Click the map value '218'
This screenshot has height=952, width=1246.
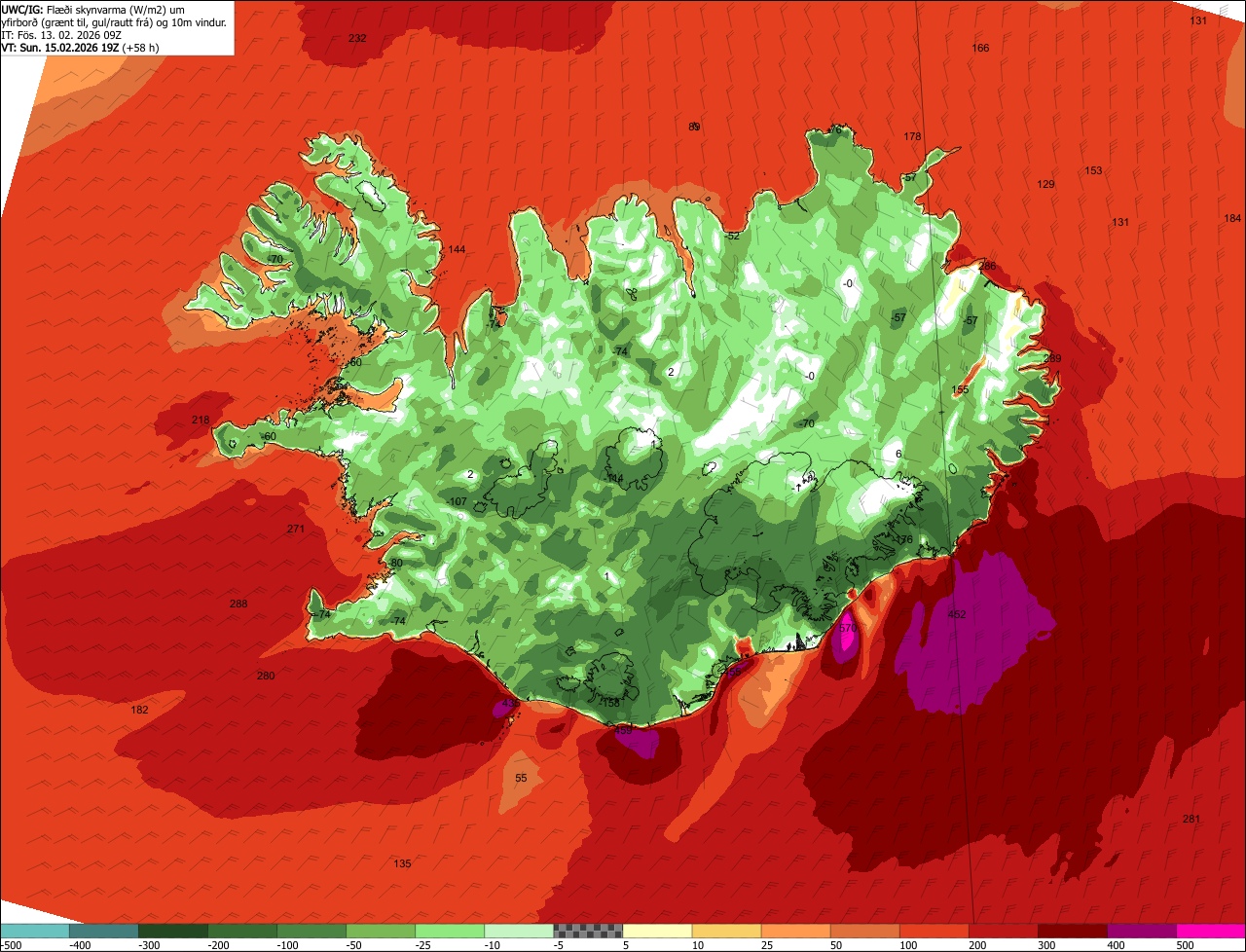pyautogui.click(x=201, y=420)
